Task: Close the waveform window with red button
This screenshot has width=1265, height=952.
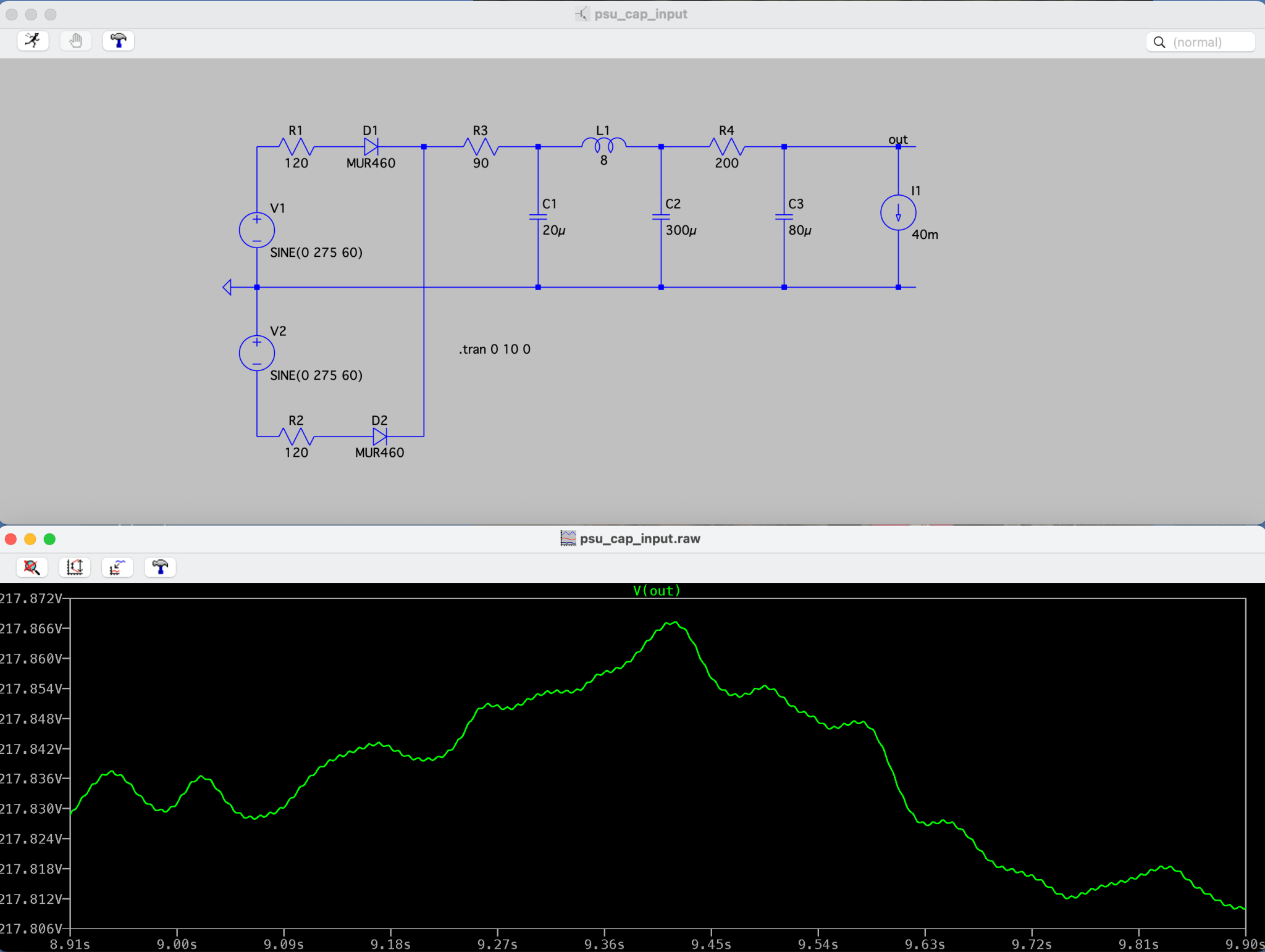Action: tap(11, 539)
